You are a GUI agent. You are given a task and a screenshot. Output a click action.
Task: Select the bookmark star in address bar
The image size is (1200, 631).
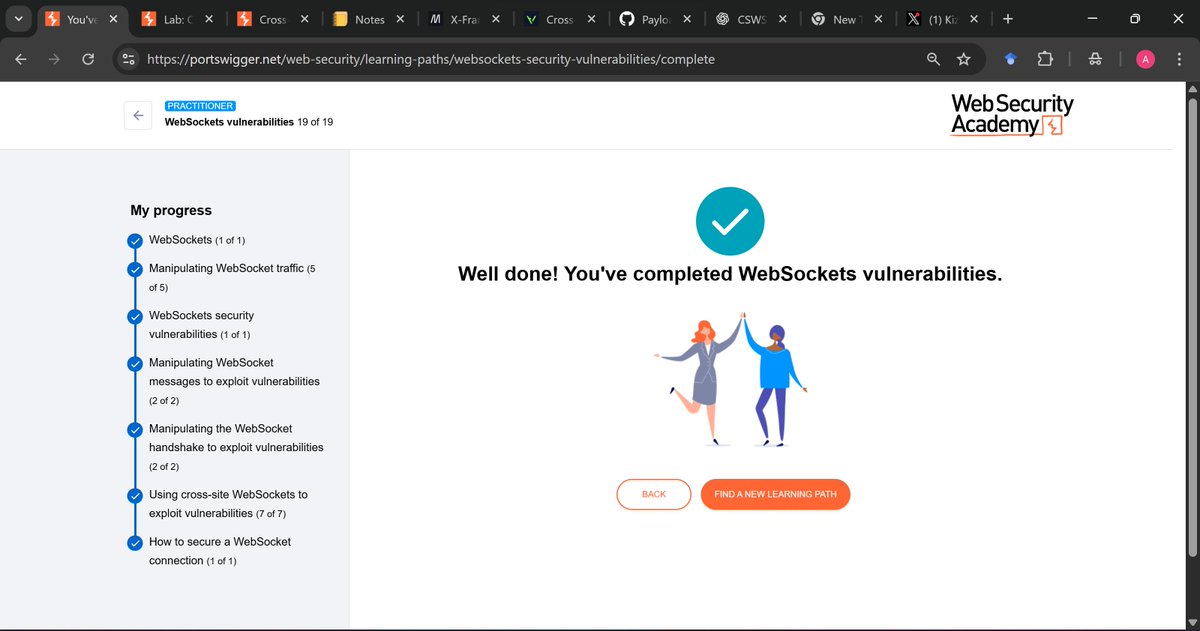click(963, 59)
